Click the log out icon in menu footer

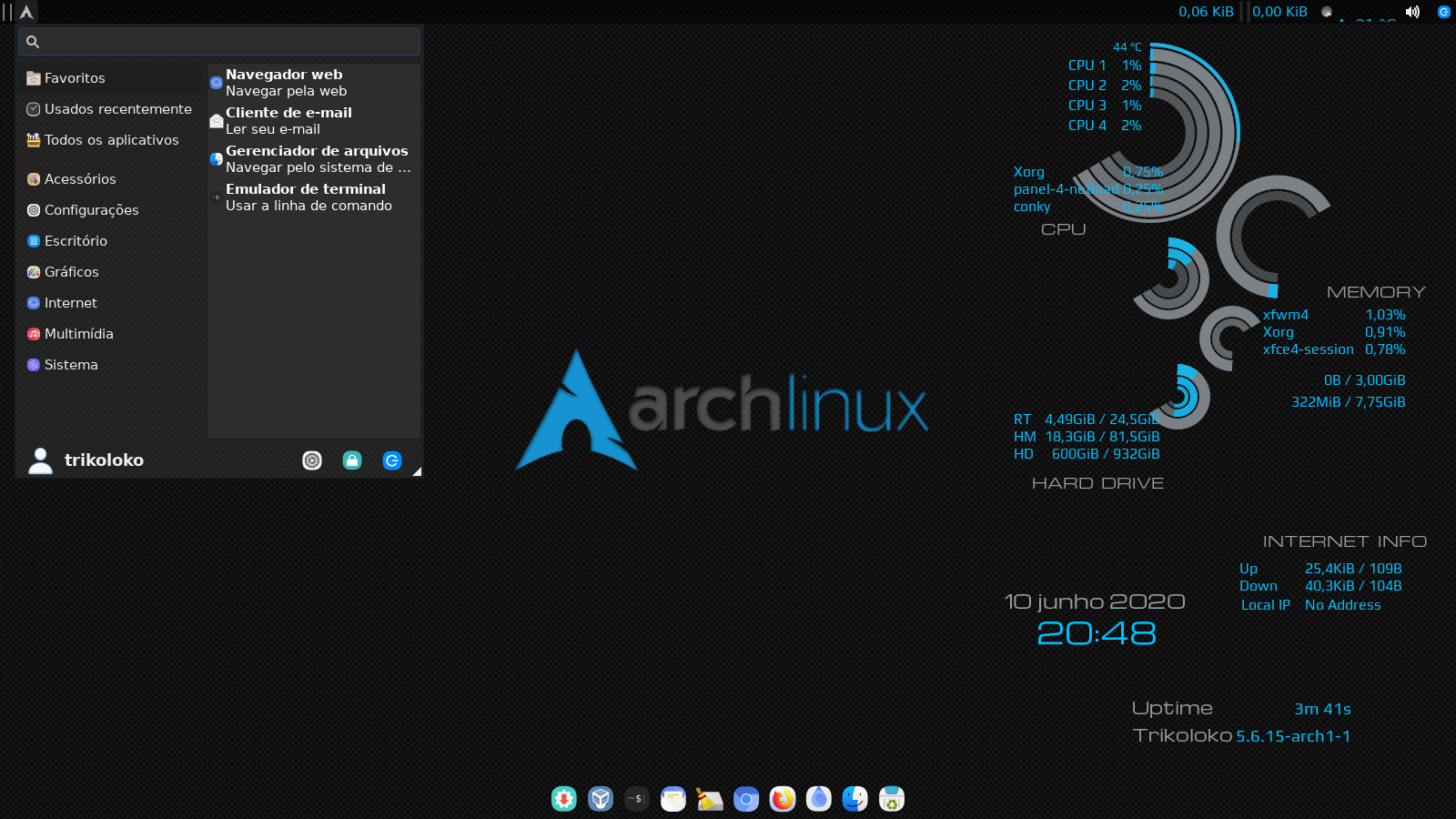pyautogui.click(x=392, y=460)
